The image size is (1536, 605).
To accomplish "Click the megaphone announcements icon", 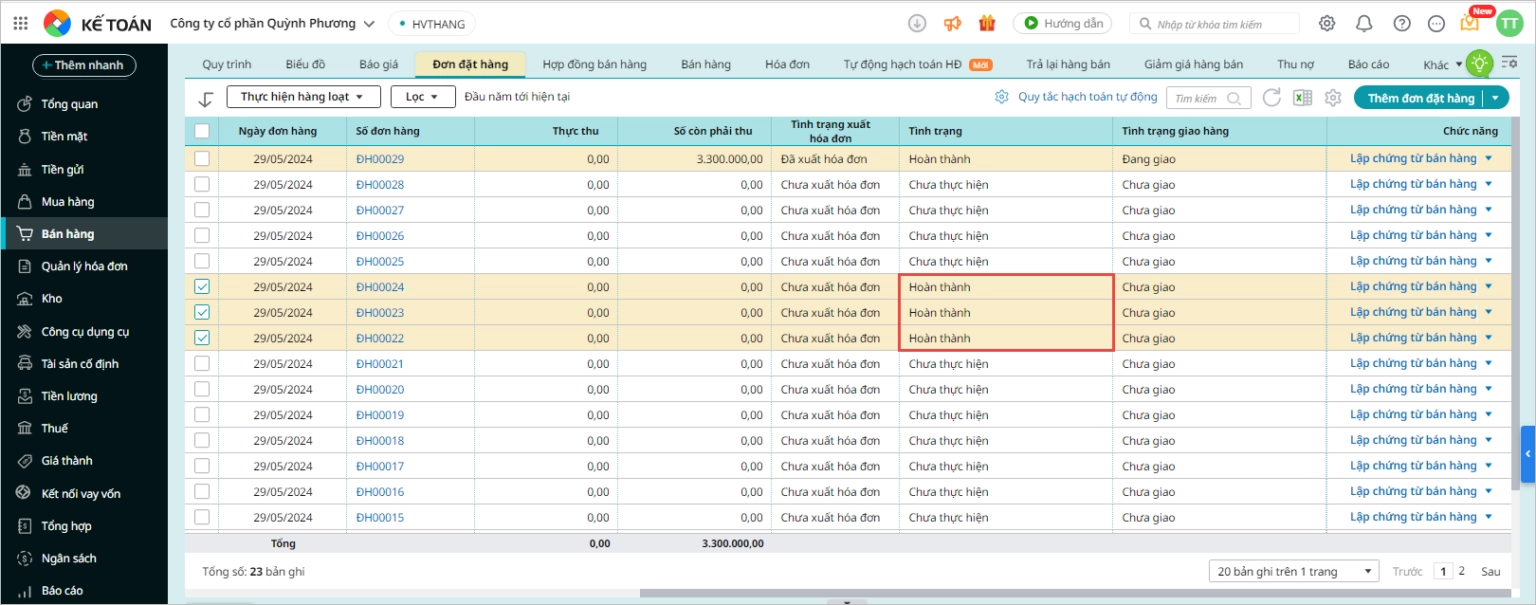I will (952, 23).
